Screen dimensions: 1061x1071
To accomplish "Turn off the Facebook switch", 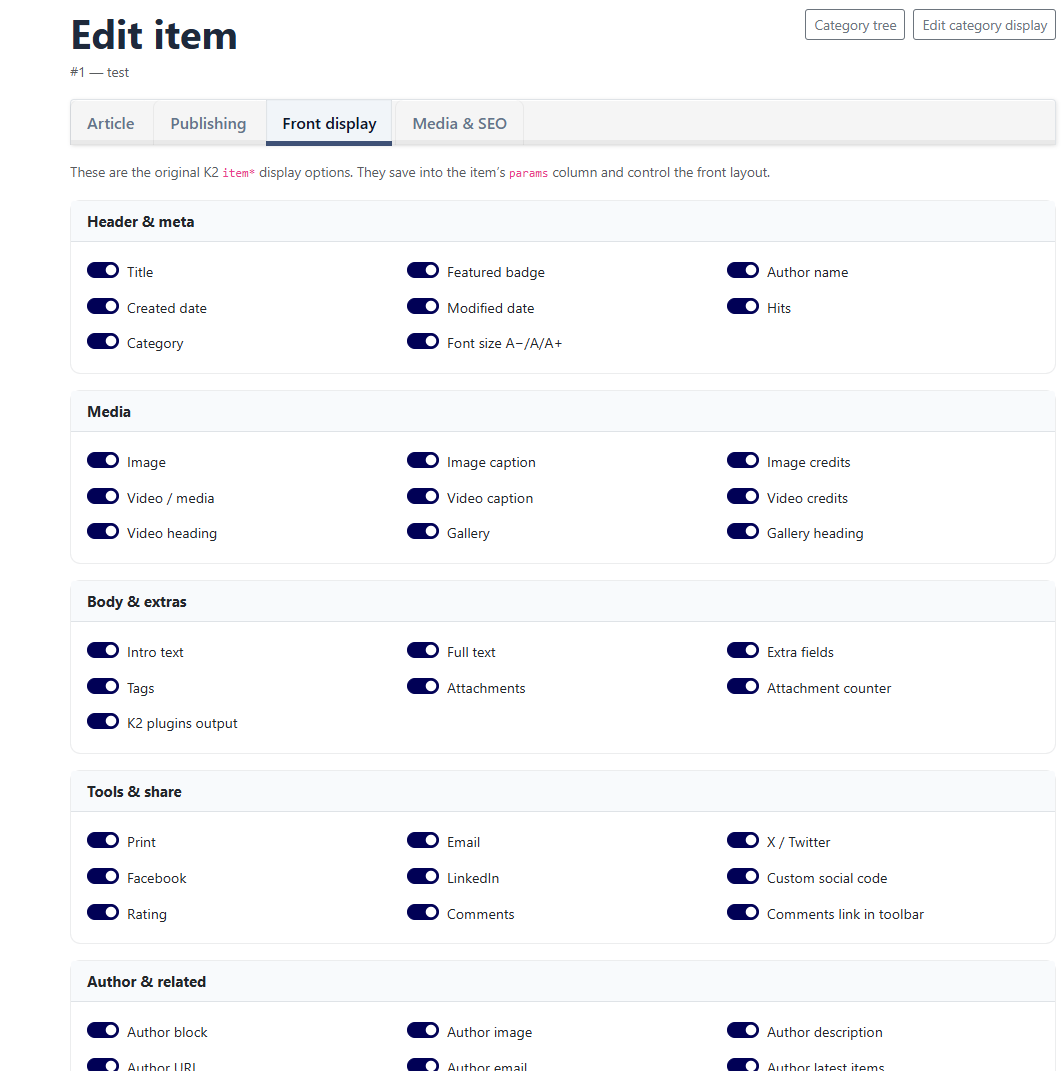I will [x=103, y=876].
